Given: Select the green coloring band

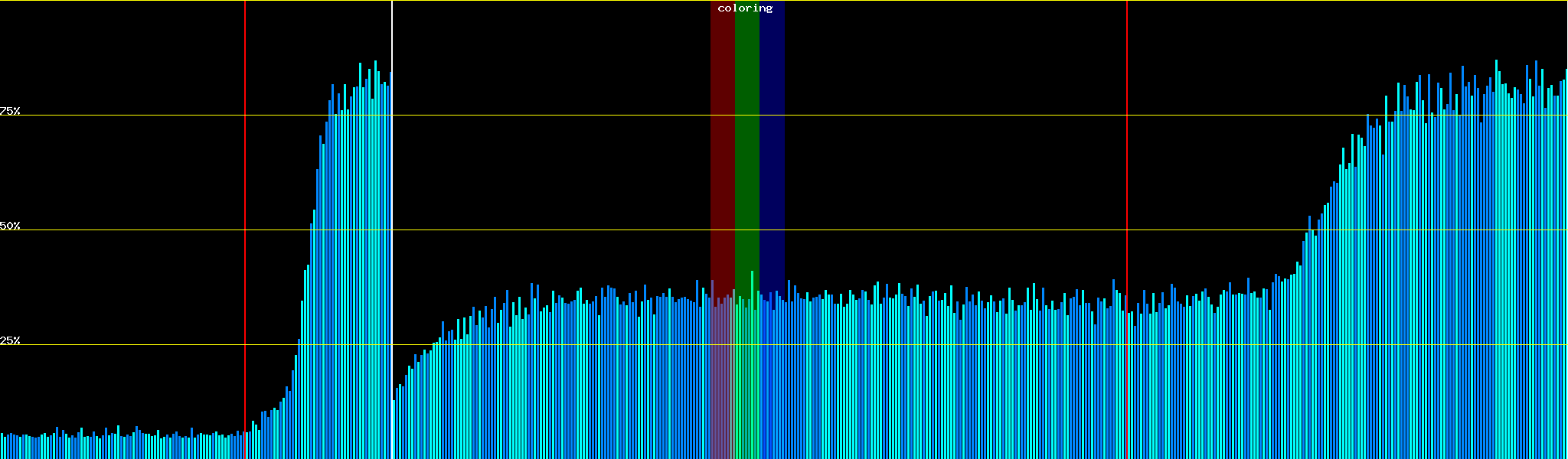Looking at the screenshot, I should [746, 153].
